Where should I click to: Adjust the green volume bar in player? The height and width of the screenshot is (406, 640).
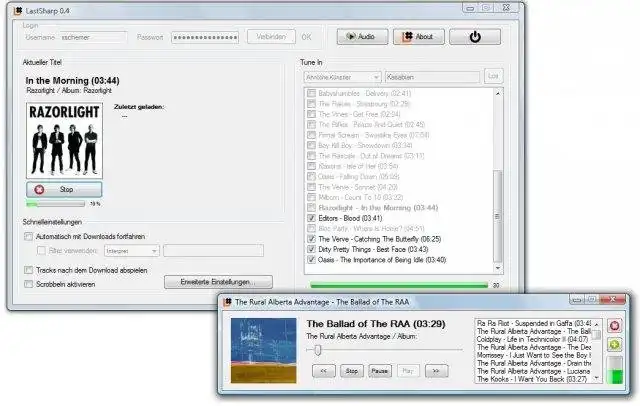click(615, 370)
